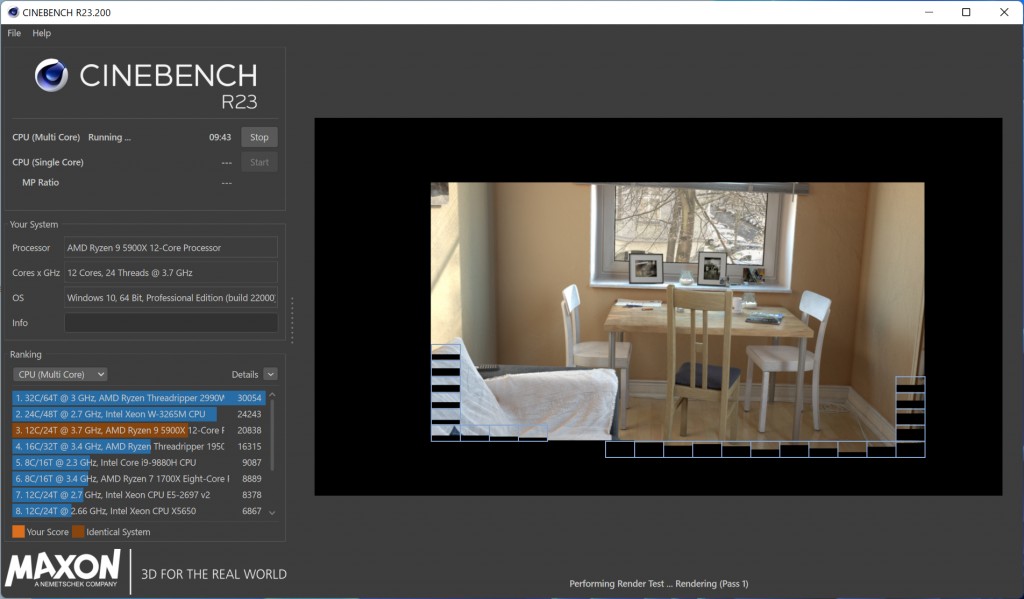Click the ranking list scroll-down arrow
Screen dimensions: 1024x599
click(272, 512)
